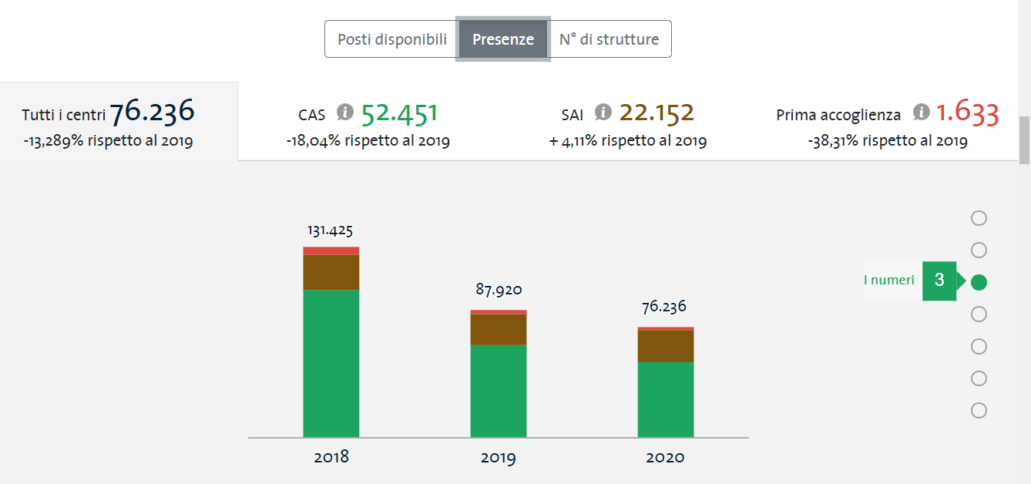Click the green number 3 section badge
Image resolution: width=1031 pixels, height=484 pixels.
click(x=938, y=281)
